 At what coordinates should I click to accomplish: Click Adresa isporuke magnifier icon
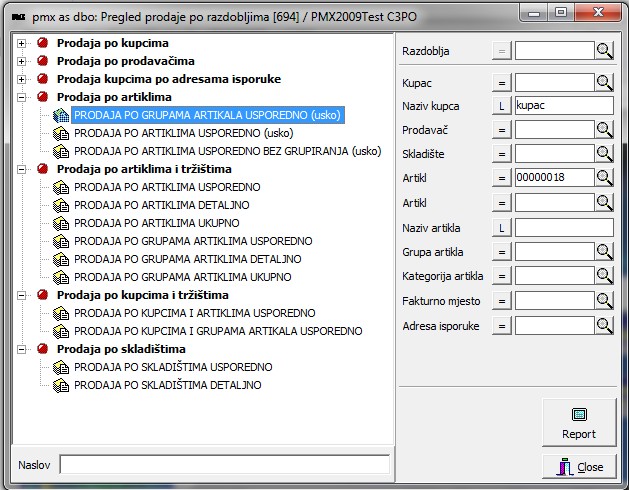[605, 325]
